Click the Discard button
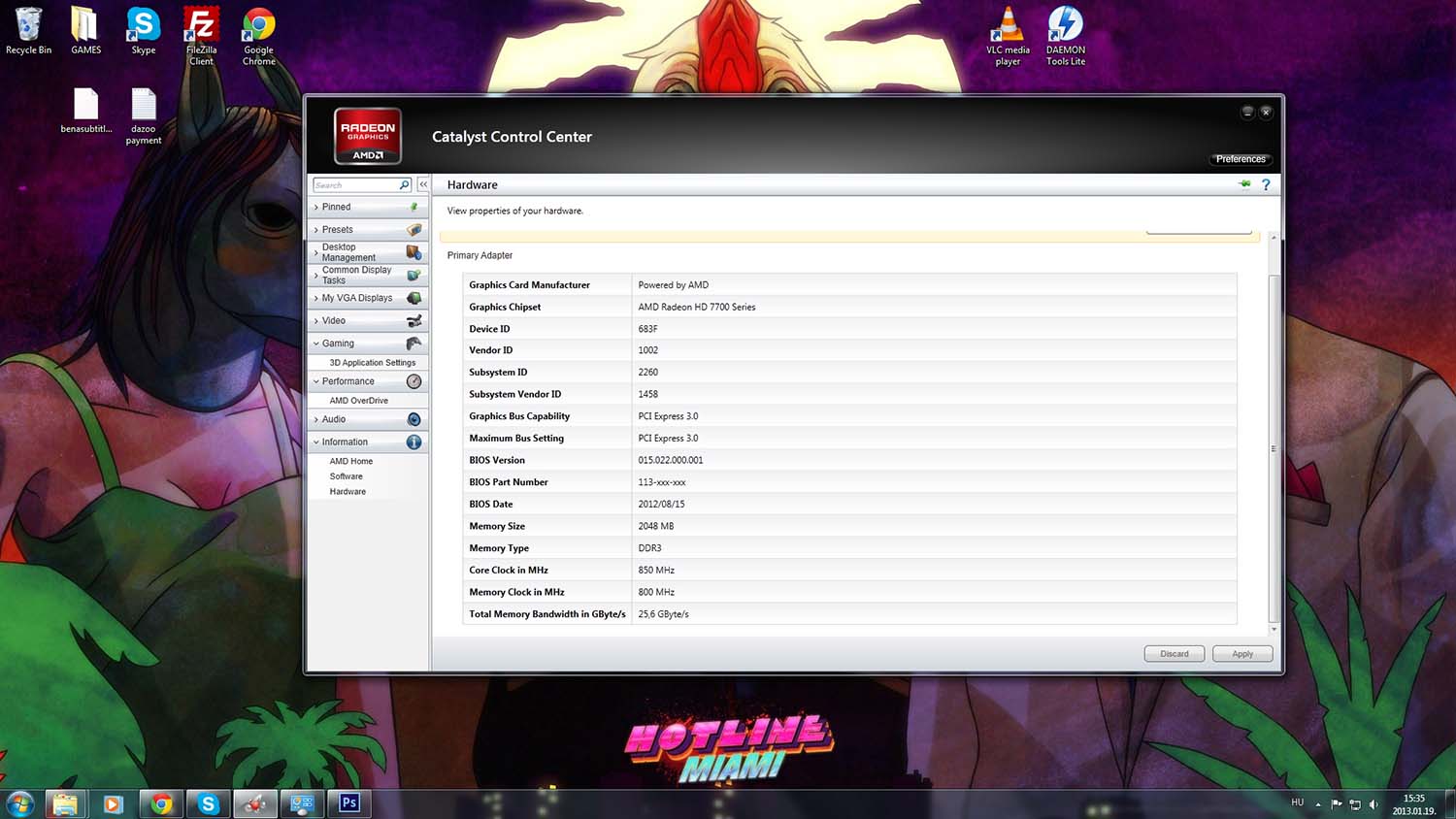Screen dimensions: 1456x819 pyautogui.click(x=1175, y=654)
